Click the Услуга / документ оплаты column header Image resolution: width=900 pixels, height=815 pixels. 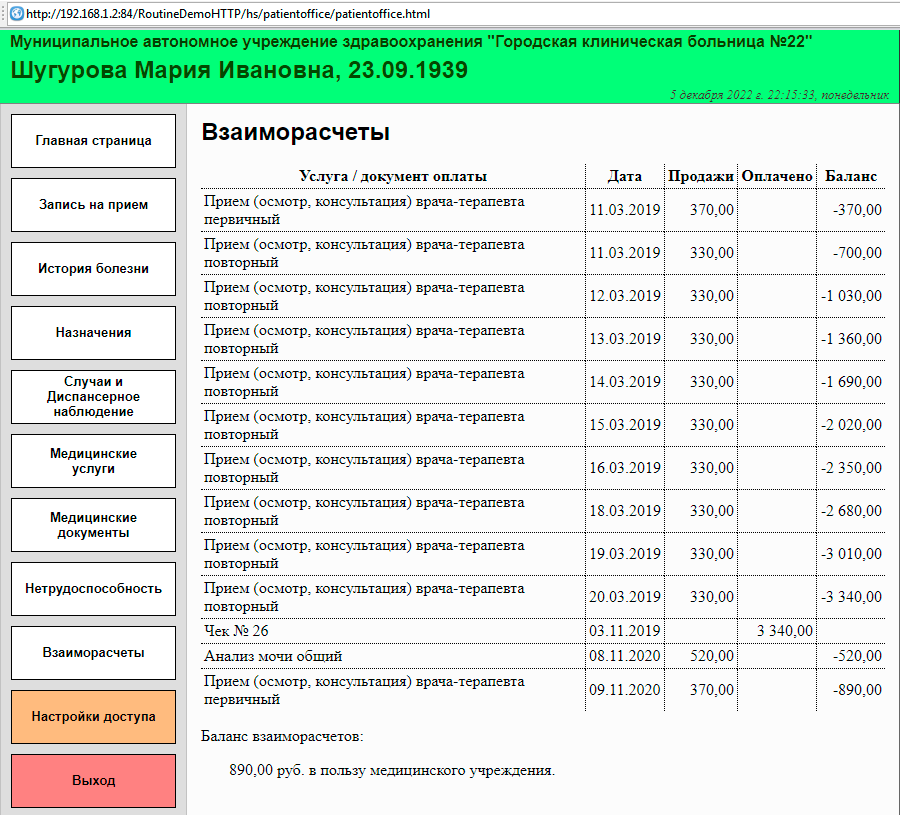click(x=393, y=176)
